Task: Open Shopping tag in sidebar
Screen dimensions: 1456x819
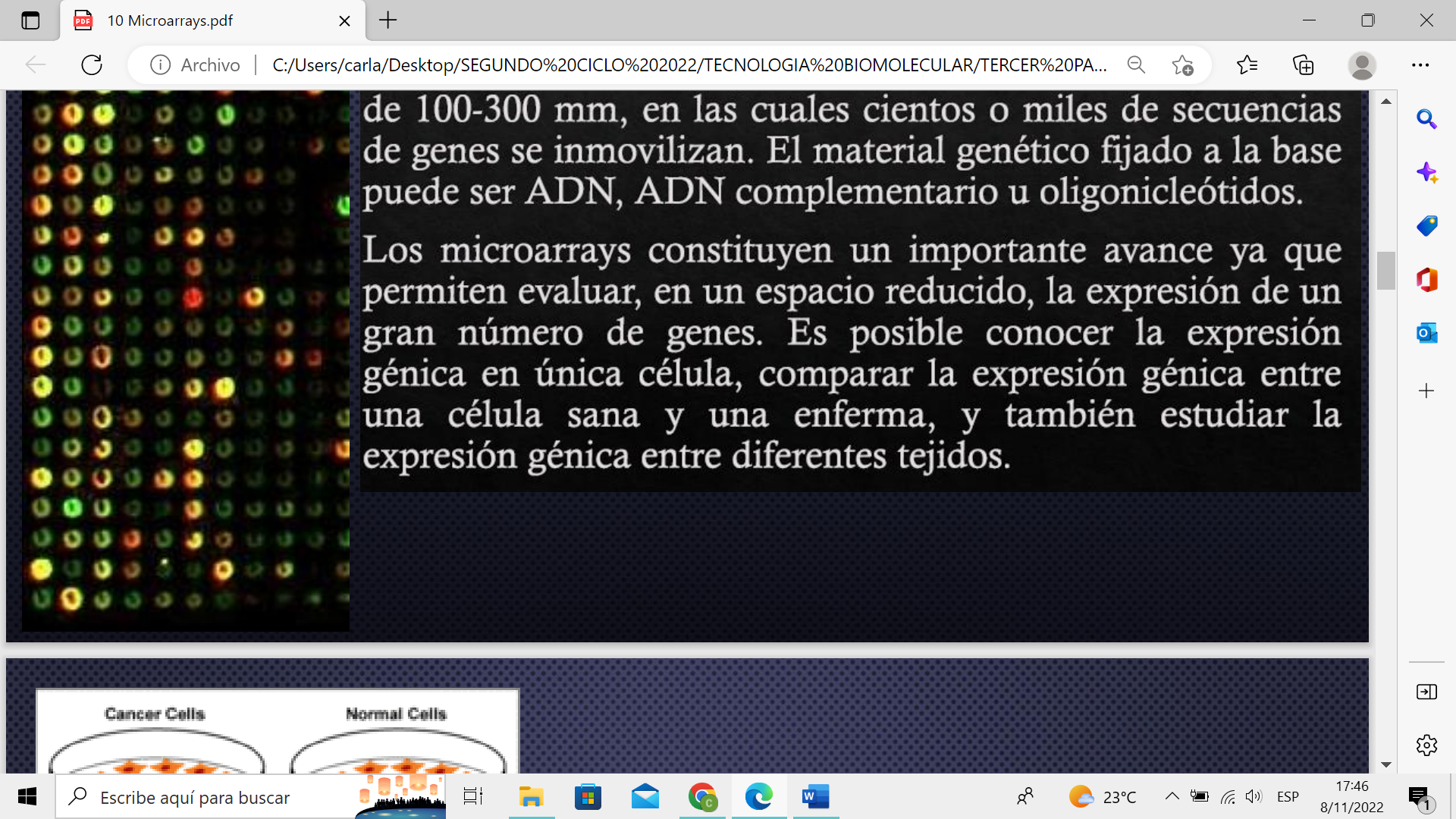Action: pyautogui.click(x=1426, y=226)
